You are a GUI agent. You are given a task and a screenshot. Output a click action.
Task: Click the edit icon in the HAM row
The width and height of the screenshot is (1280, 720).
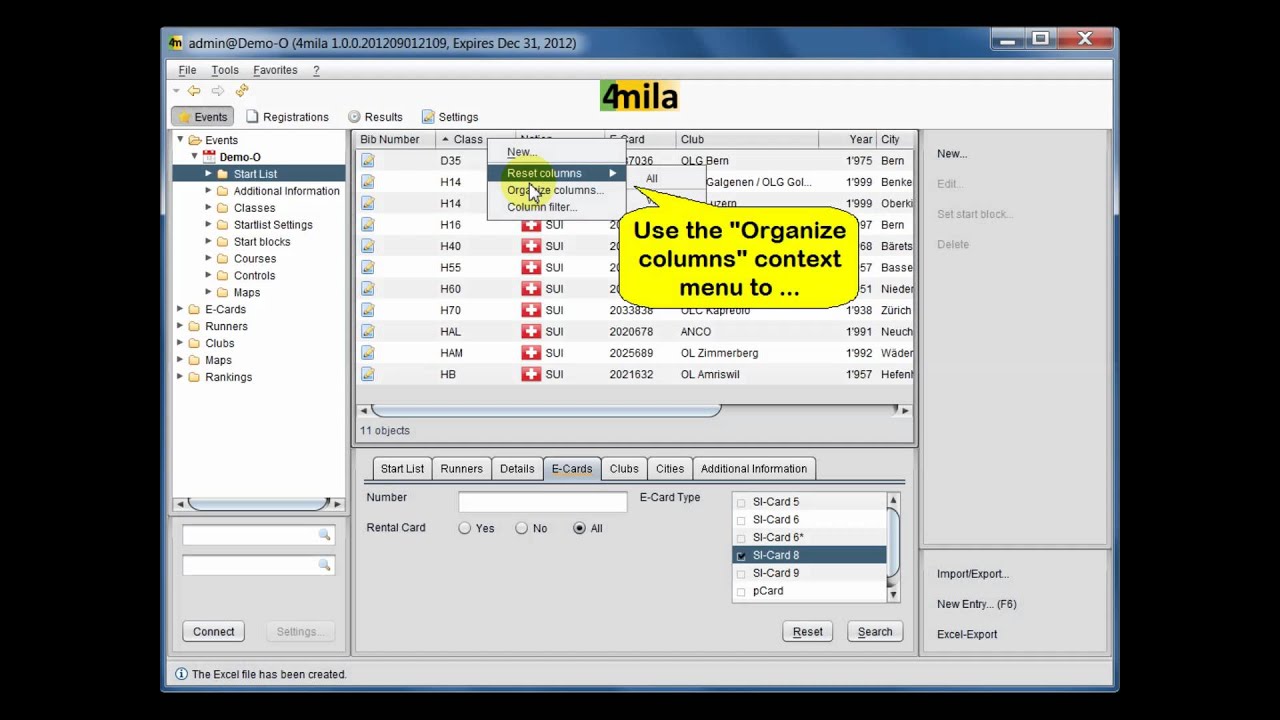(x=368, y=353)
